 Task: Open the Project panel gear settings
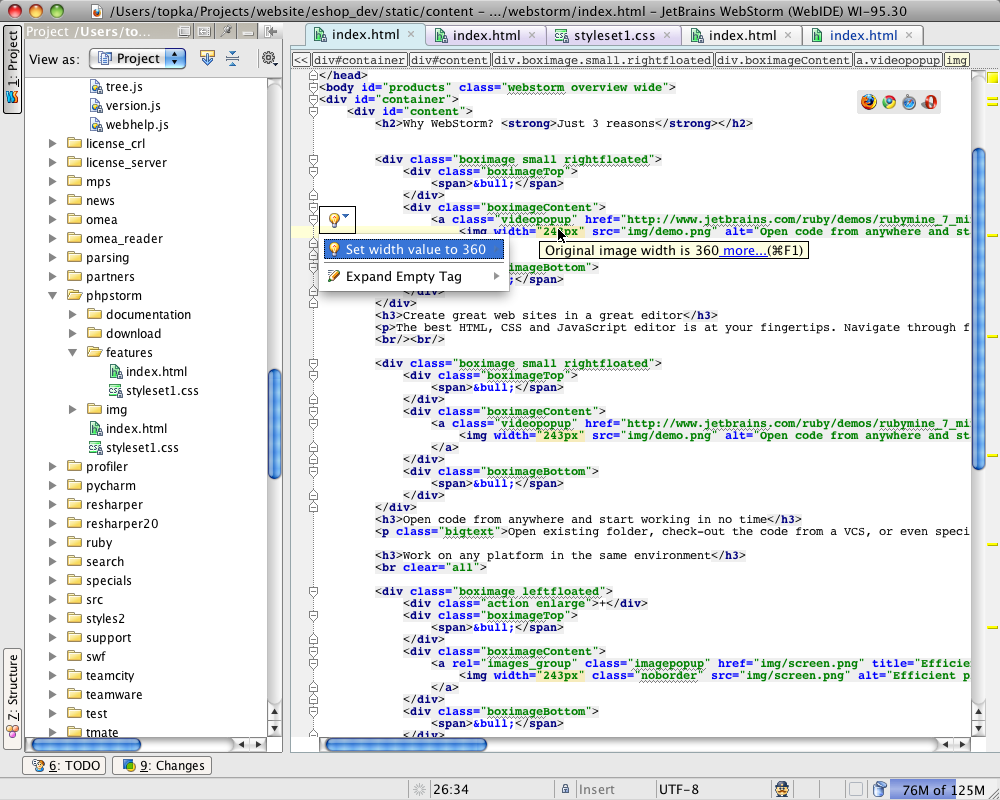click(x=269, y=58)
